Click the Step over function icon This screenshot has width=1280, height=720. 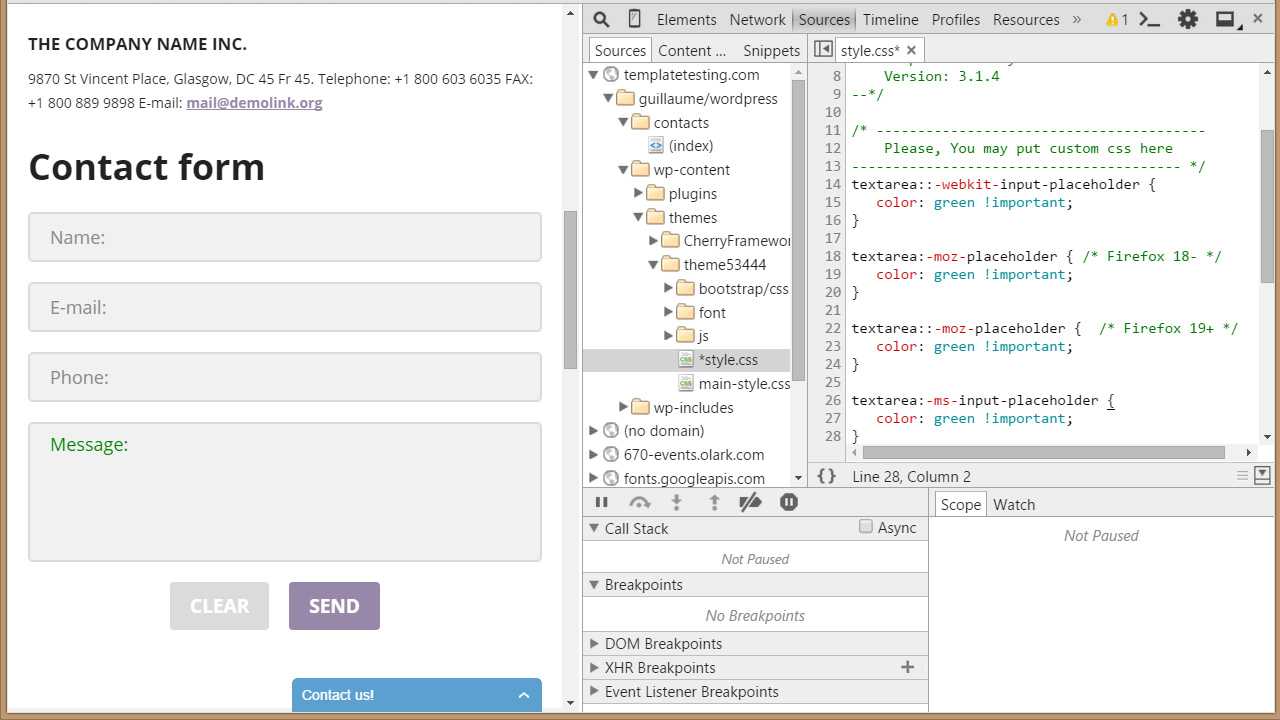(639, 502)
